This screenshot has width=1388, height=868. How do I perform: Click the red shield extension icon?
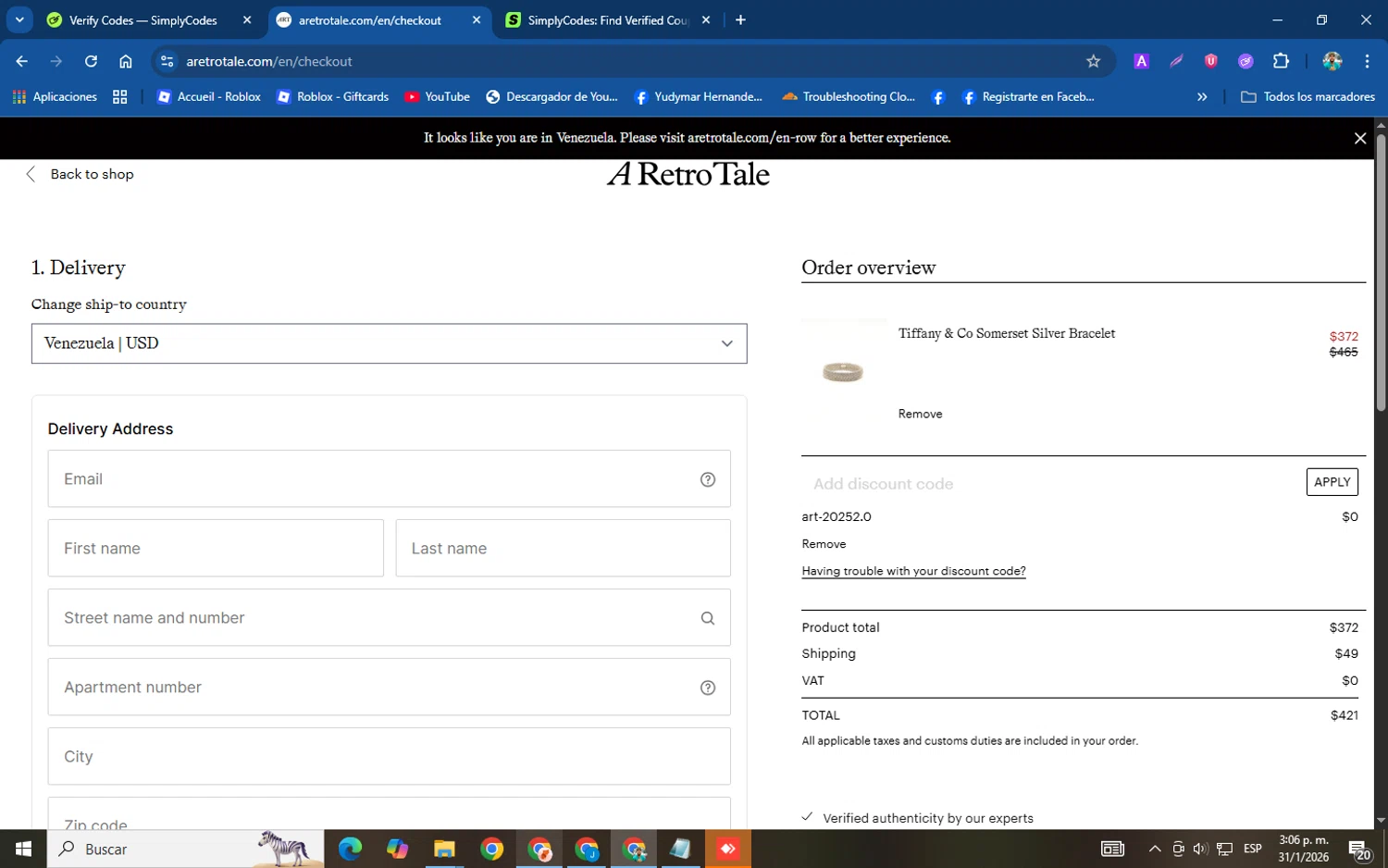pyautogui.click(x=1210, y=61)
